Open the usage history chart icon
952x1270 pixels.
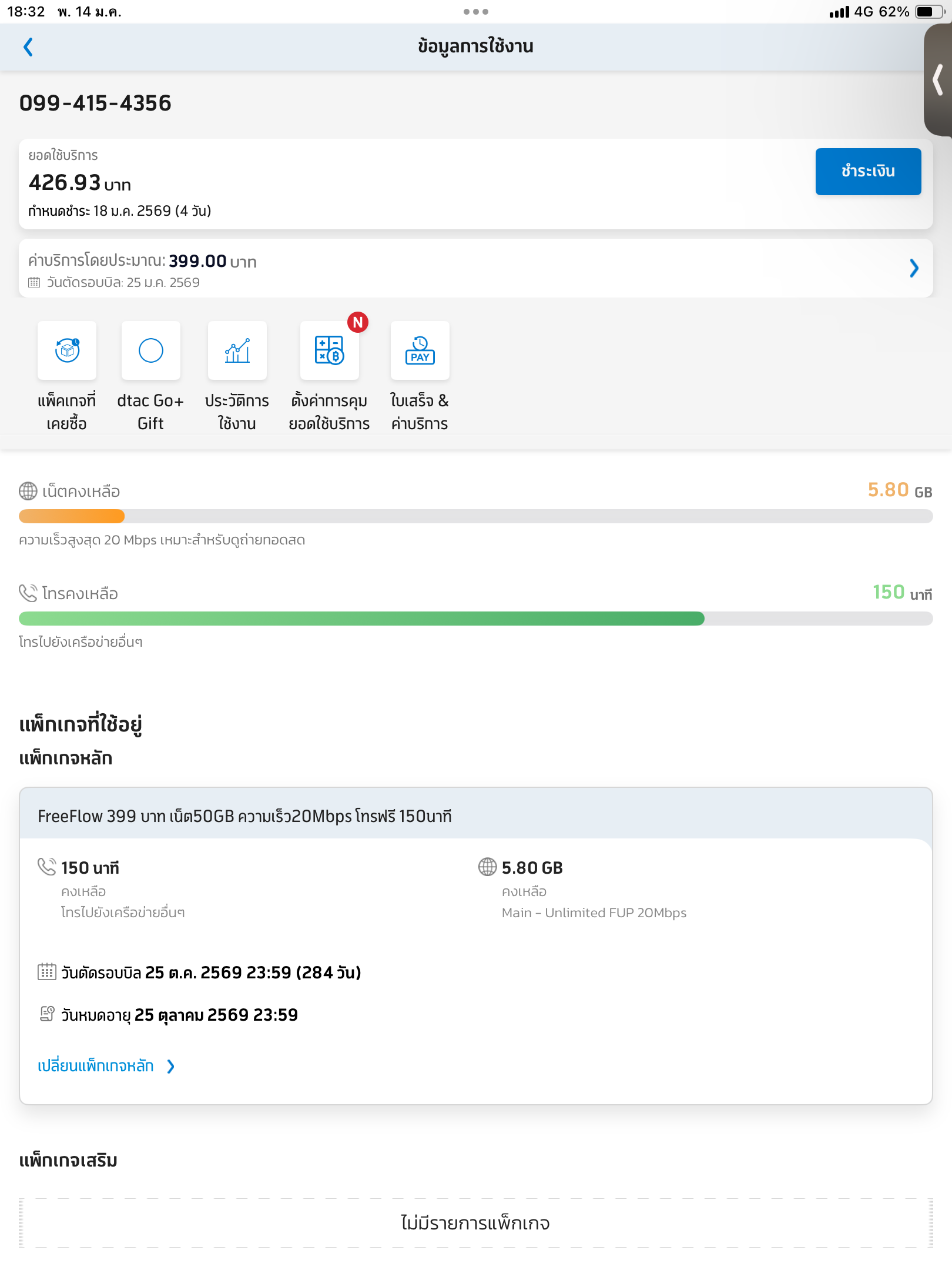[x=237, y=351]
